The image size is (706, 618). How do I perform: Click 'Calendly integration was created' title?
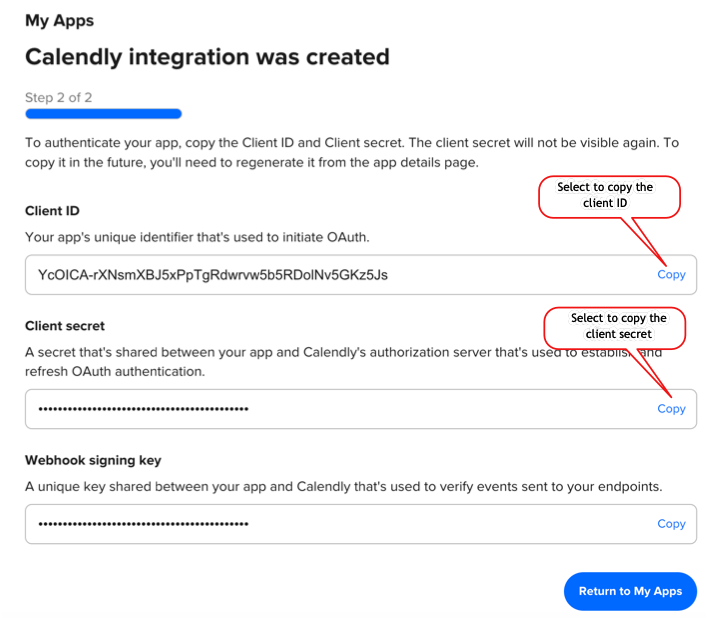207,57
